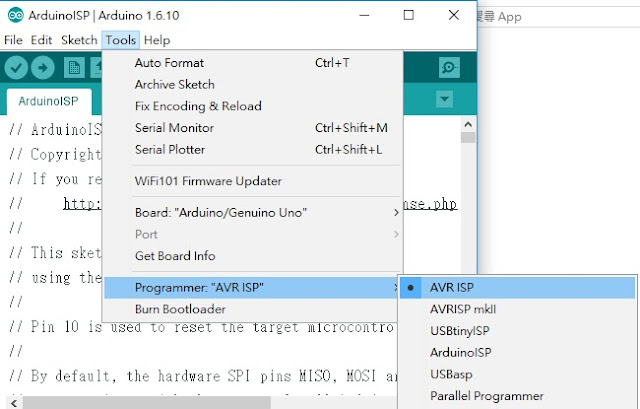Close the Tools menu
The height and width of the screenshot is (409, 640).
click(x=120, y=40)
